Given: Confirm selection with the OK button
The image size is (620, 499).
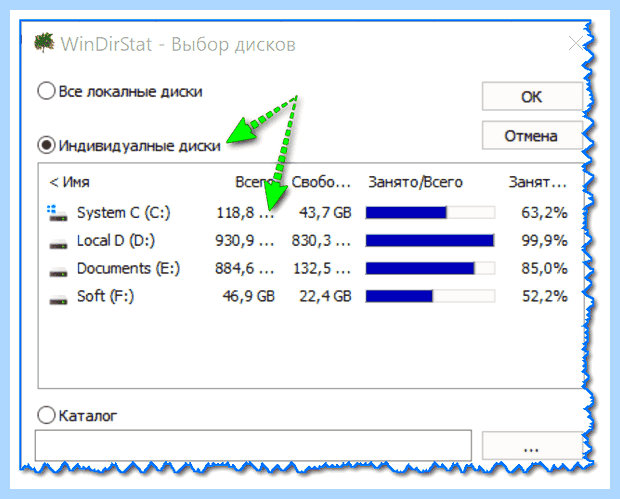Looking at the screenshot, I should 531,96.
